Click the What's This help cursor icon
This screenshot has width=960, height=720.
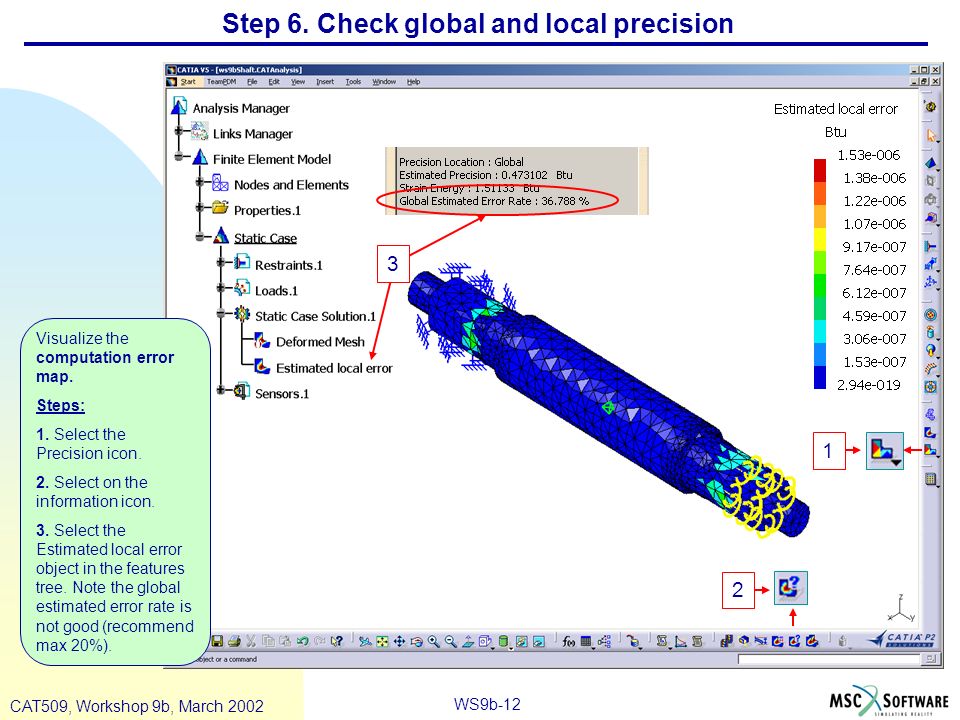[x=336, y=641]
